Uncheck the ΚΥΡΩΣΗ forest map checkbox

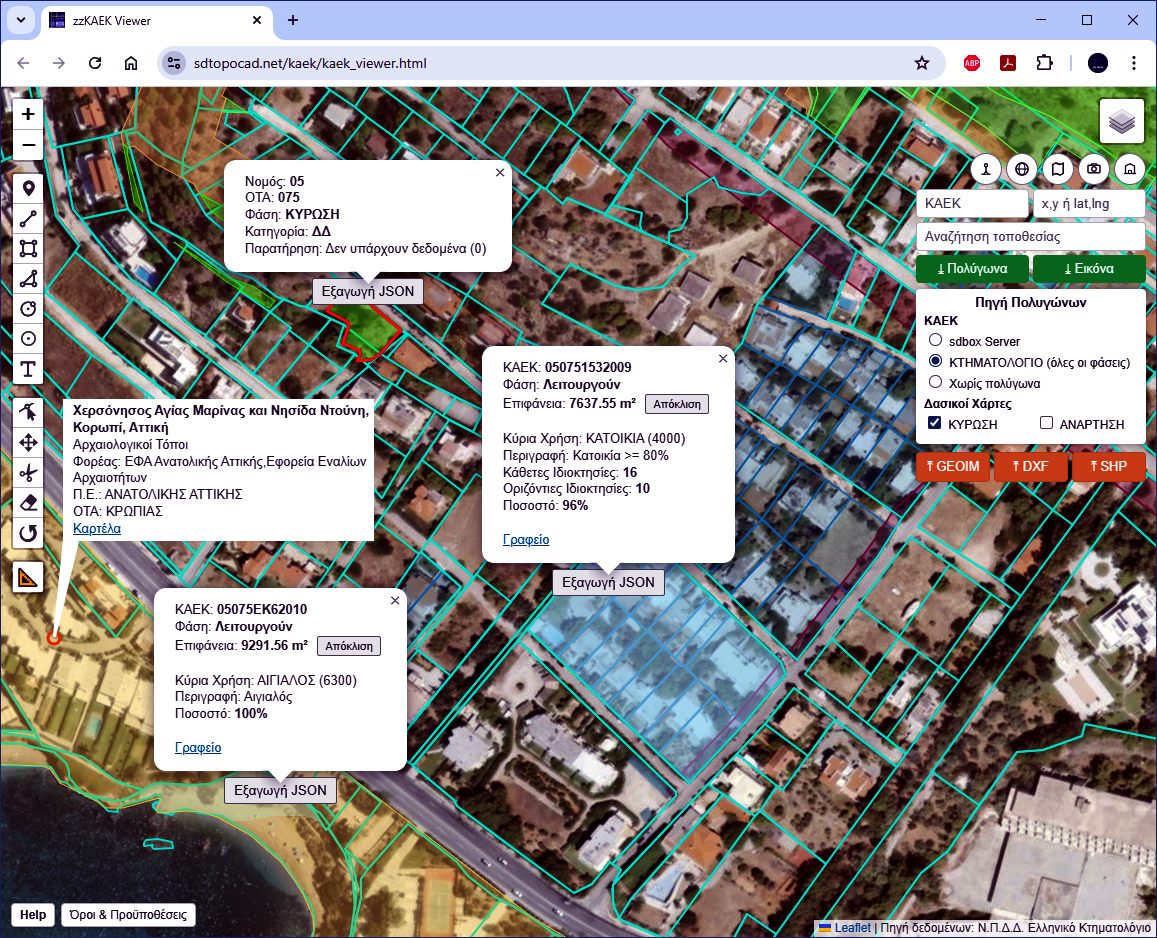click(x=935, y=424)
